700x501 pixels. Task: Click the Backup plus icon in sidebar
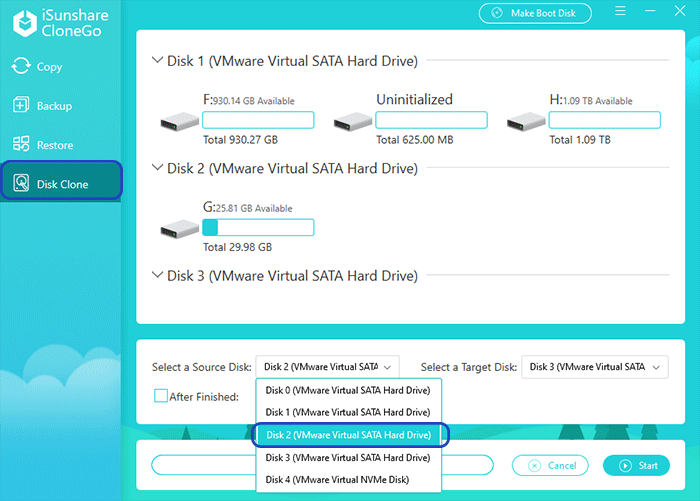[x=21, y=106]
